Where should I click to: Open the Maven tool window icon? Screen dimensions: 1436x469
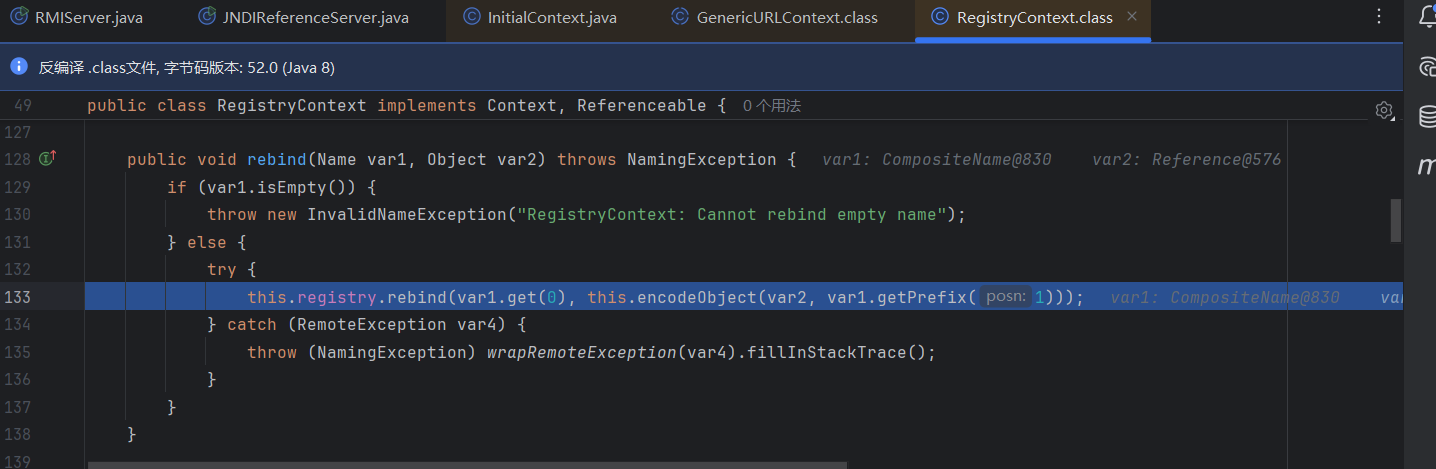click(x=1427, y=166)
